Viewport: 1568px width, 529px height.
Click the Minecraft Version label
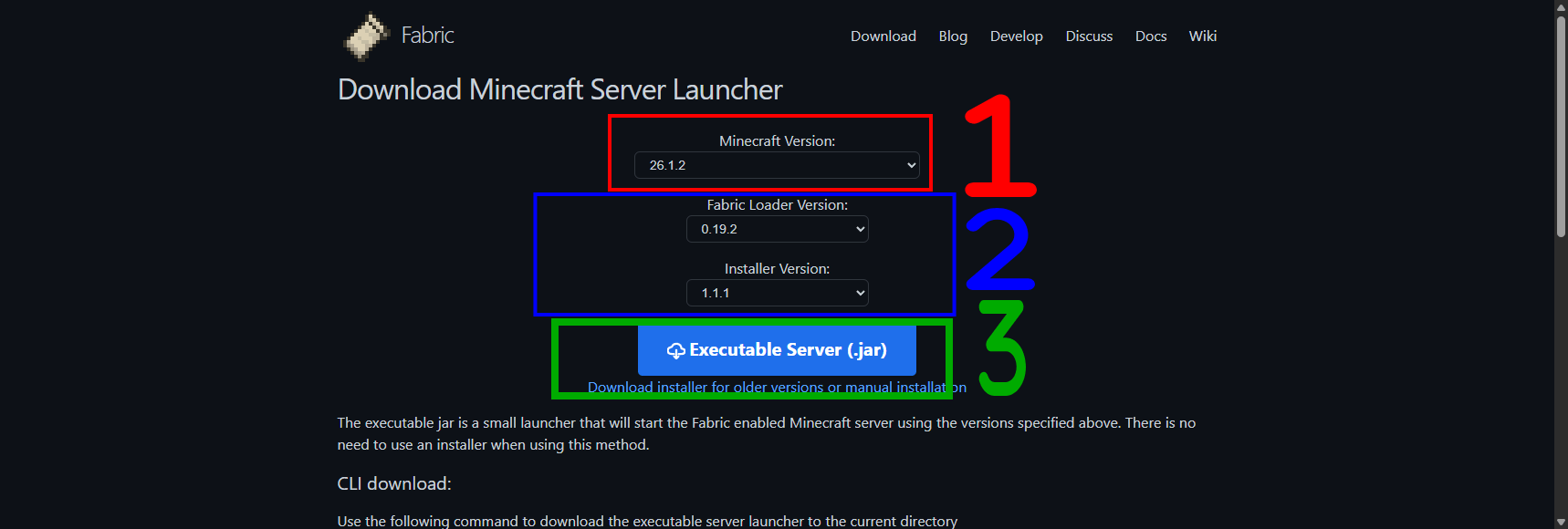pos(777,141)
